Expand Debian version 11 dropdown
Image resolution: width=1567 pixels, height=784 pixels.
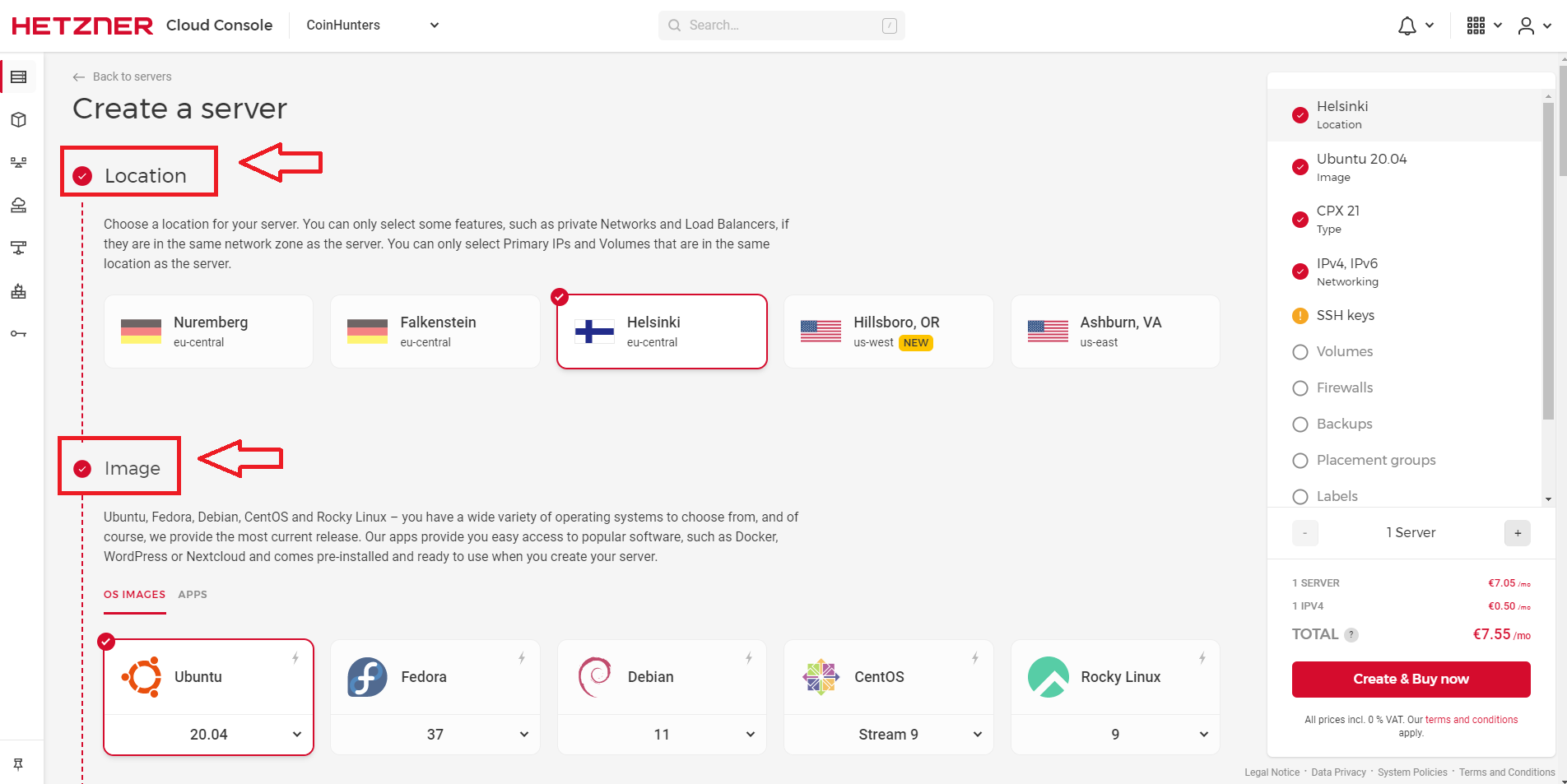point(662,735)
